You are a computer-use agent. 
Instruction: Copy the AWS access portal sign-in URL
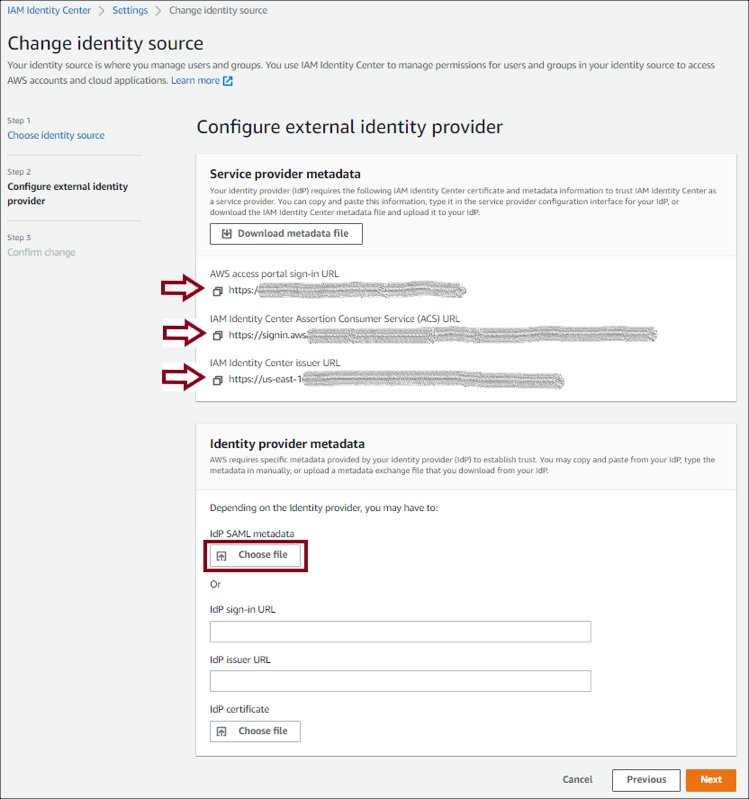pyautogui.click(x=217, y=291)
